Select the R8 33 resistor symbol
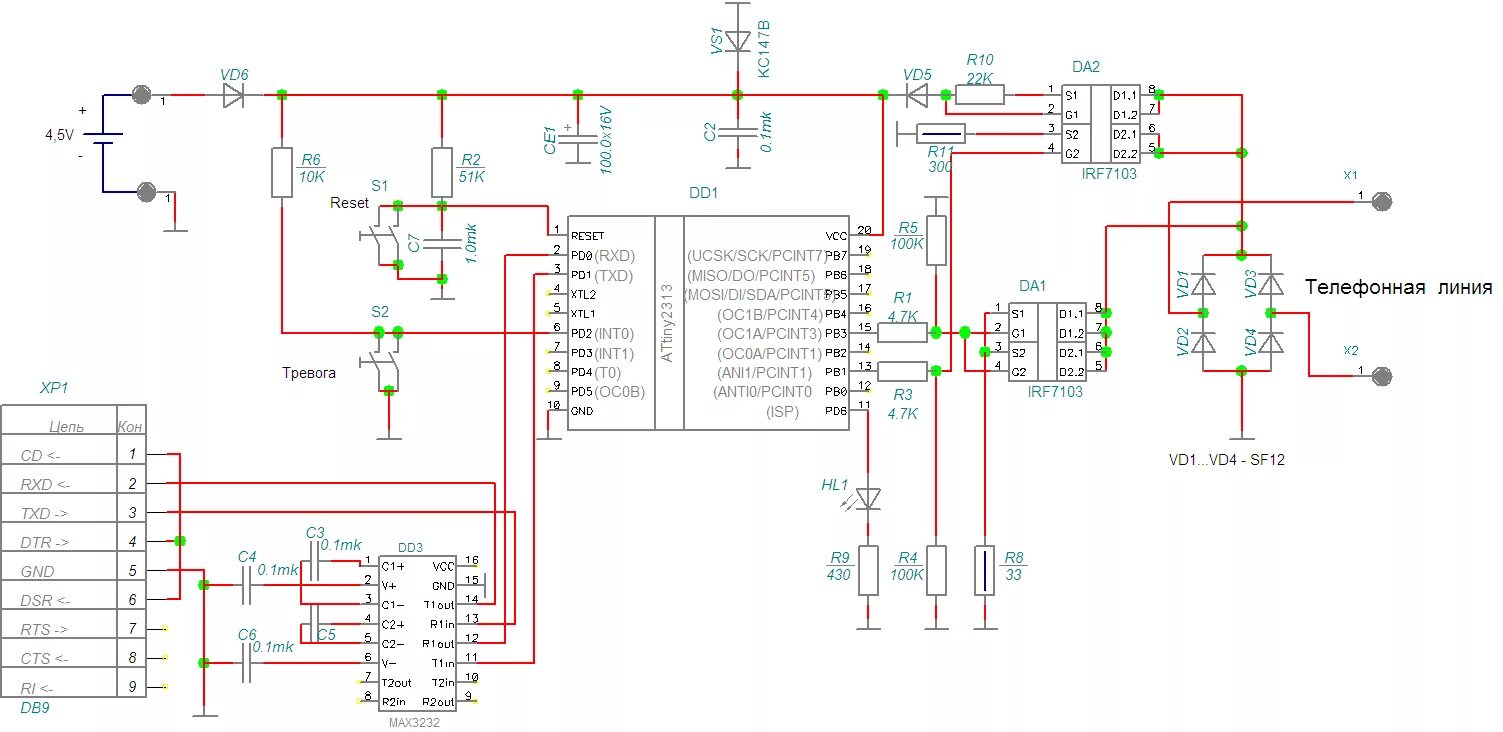The width and height of the screenshot is (1503, 732). pyautogui.click(x=985, y=571)
